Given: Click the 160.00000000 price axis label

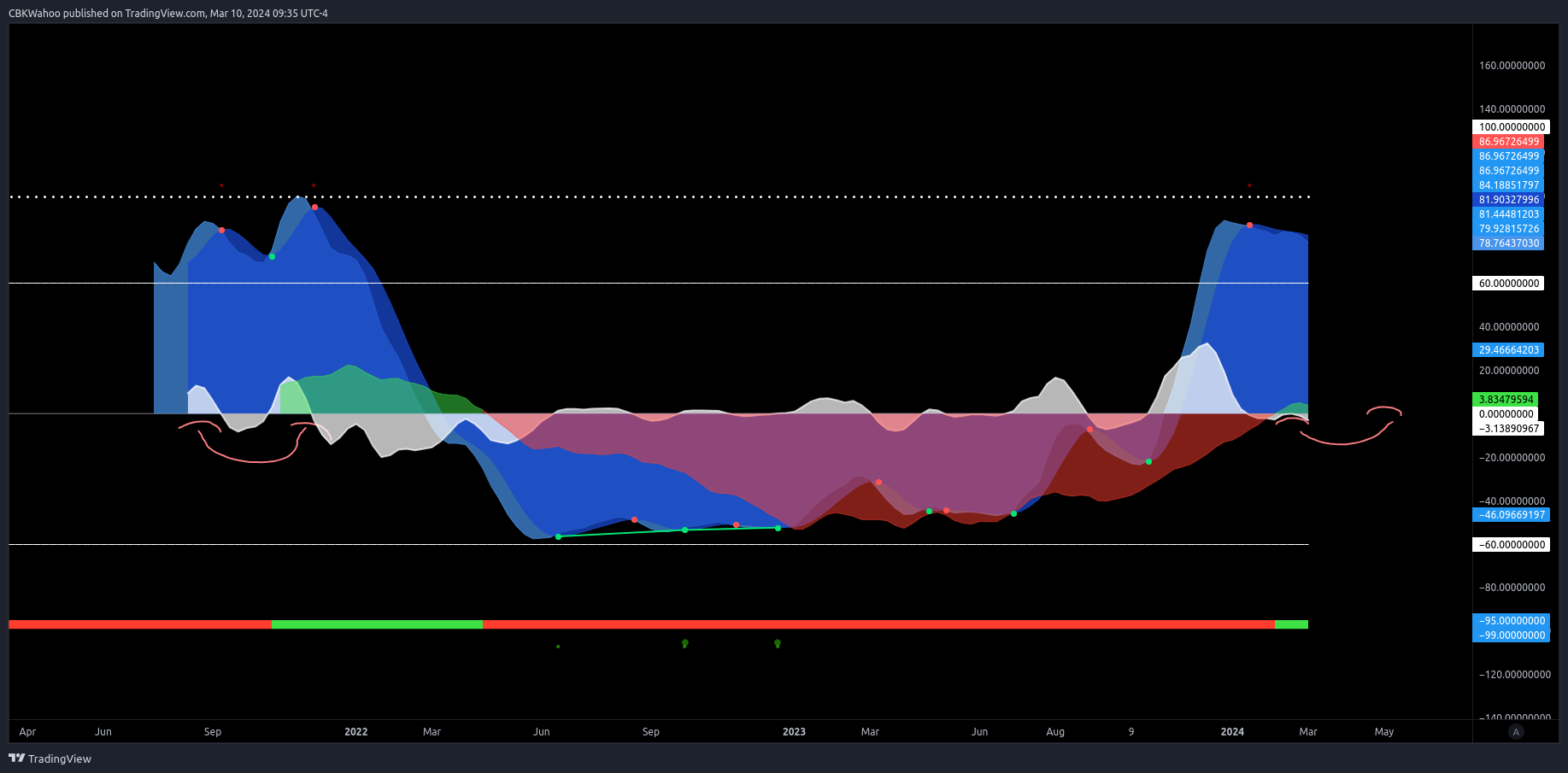Looking at the screenshot, I should tap(1512, 66).
